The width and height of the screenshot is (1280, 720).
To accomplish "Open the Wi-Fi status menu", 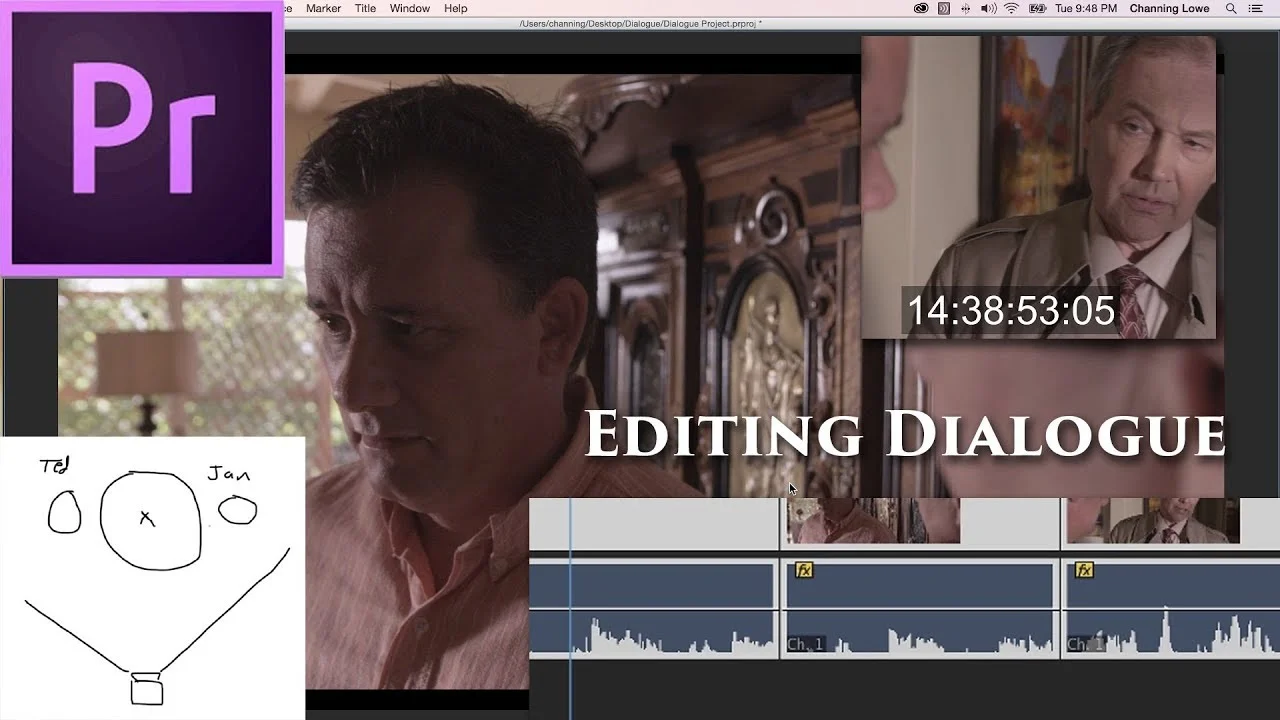I will click(x=1011, y=8).
